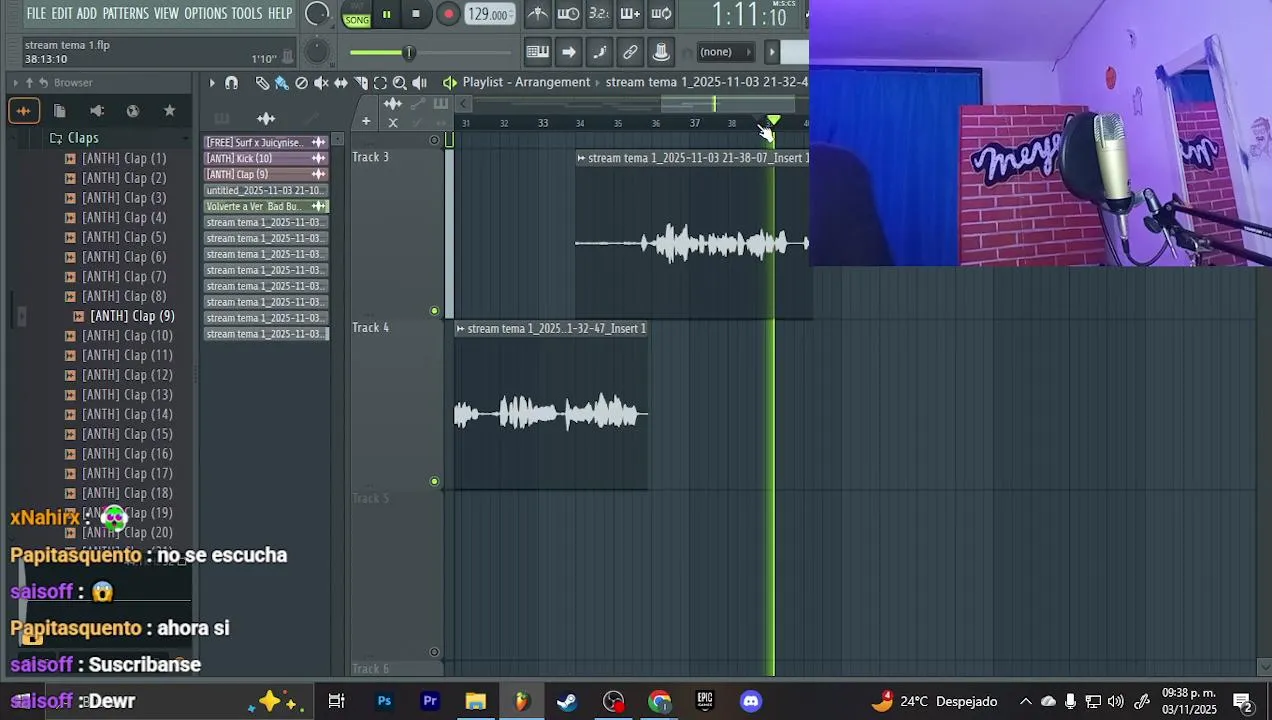Screen dimensions: 1272x720
Task: Open the browser's globe library tab icon
Action: pos(133,111)
